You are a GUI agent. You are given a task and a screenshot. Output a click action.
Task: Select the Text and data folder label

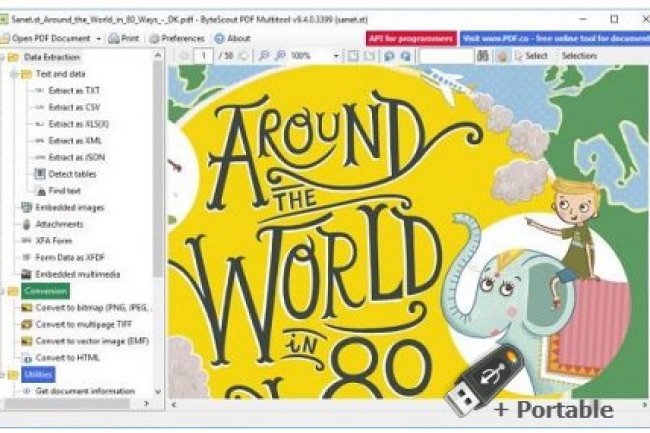[x=61, y=74]
